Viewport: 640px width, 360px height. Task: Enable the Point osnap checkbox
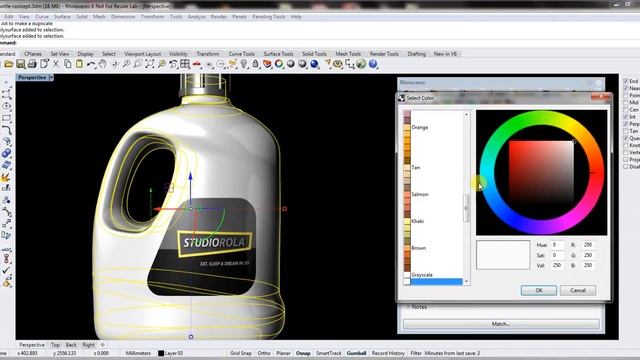point(626,95)
